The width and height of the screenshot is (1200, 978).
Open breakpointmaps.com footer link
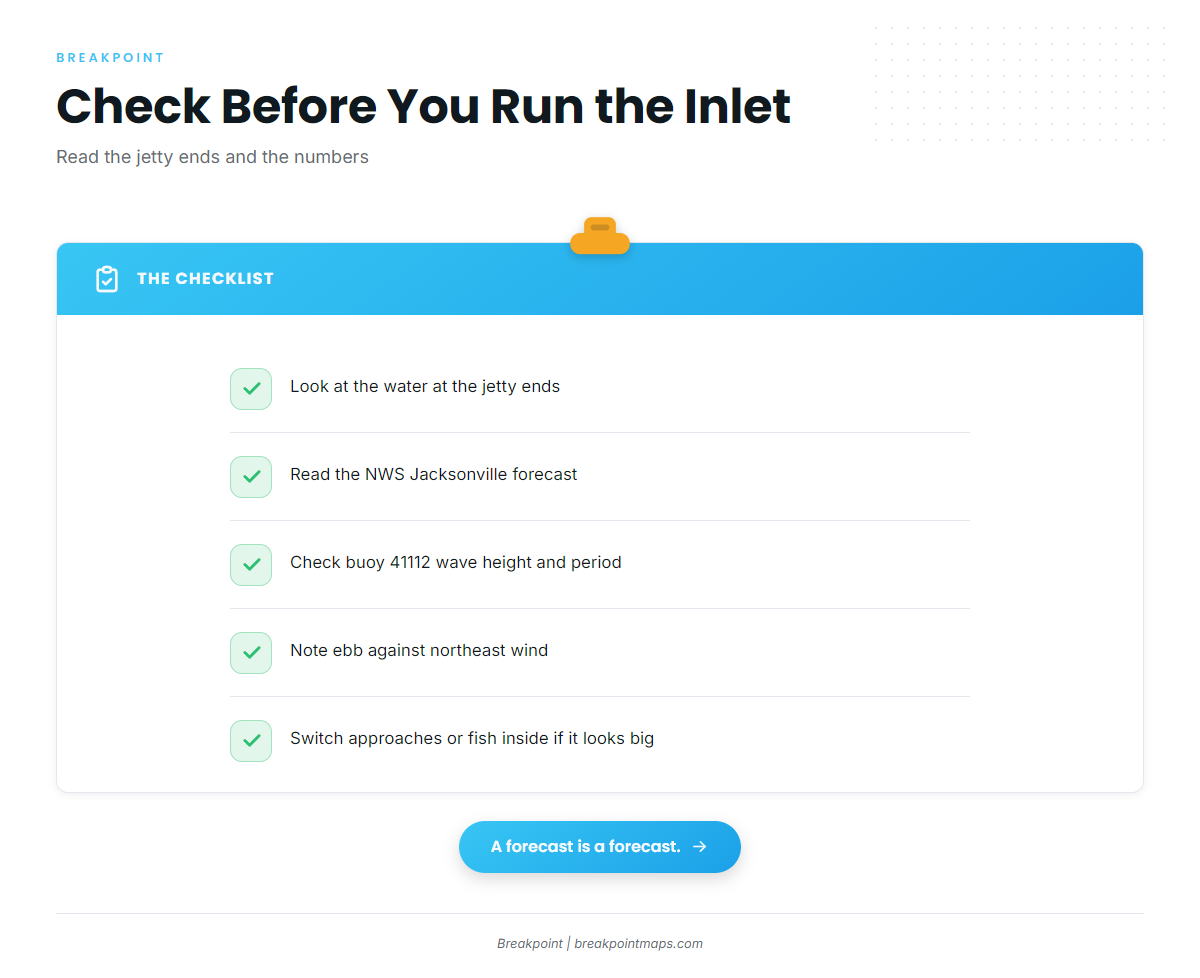pos(638,943)
